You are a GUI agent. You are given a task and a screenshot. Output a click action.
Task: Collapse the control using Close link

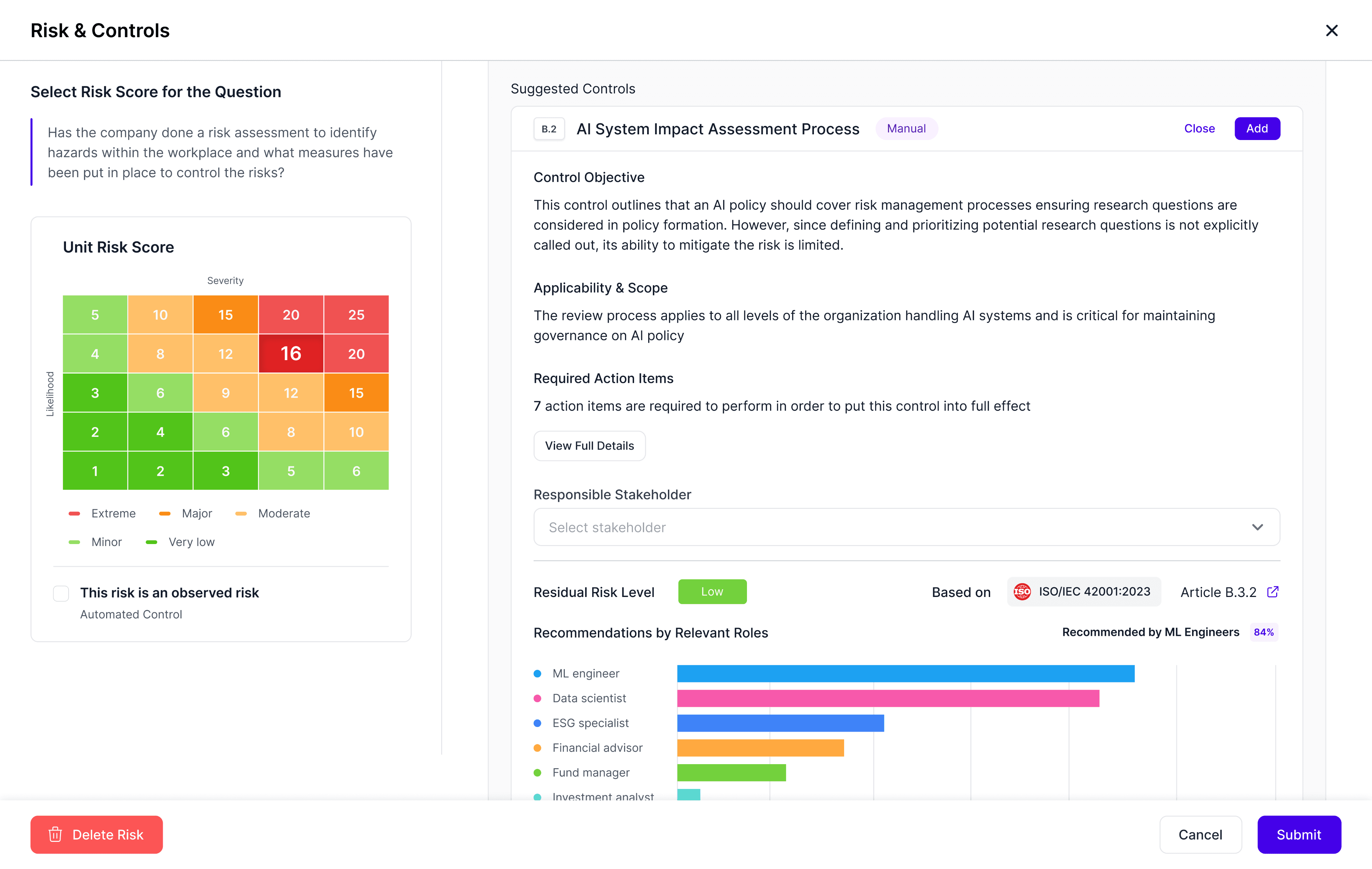tap(1199, 129)
